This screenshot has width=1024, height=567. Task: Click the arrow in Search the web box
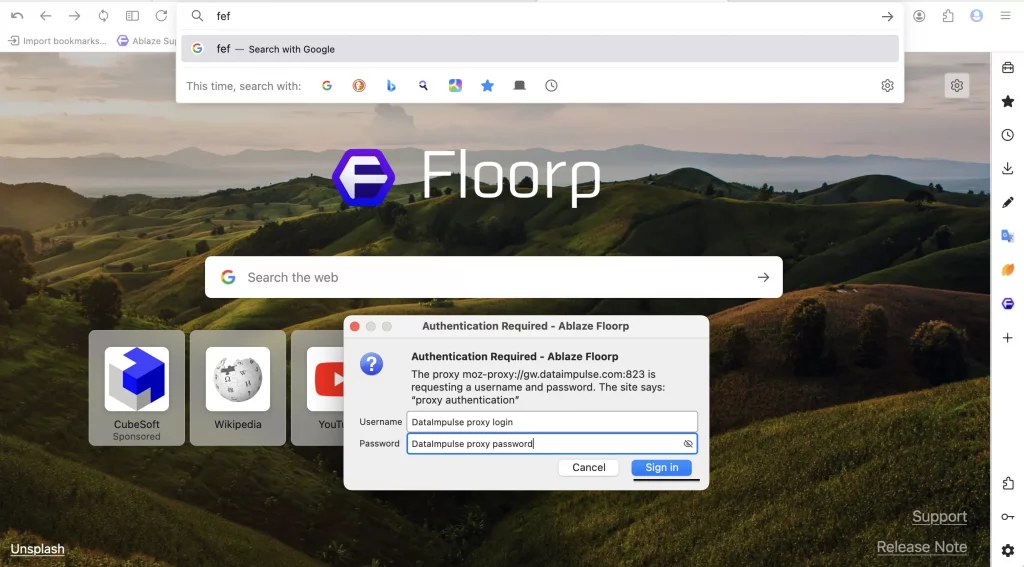point(763,277)
